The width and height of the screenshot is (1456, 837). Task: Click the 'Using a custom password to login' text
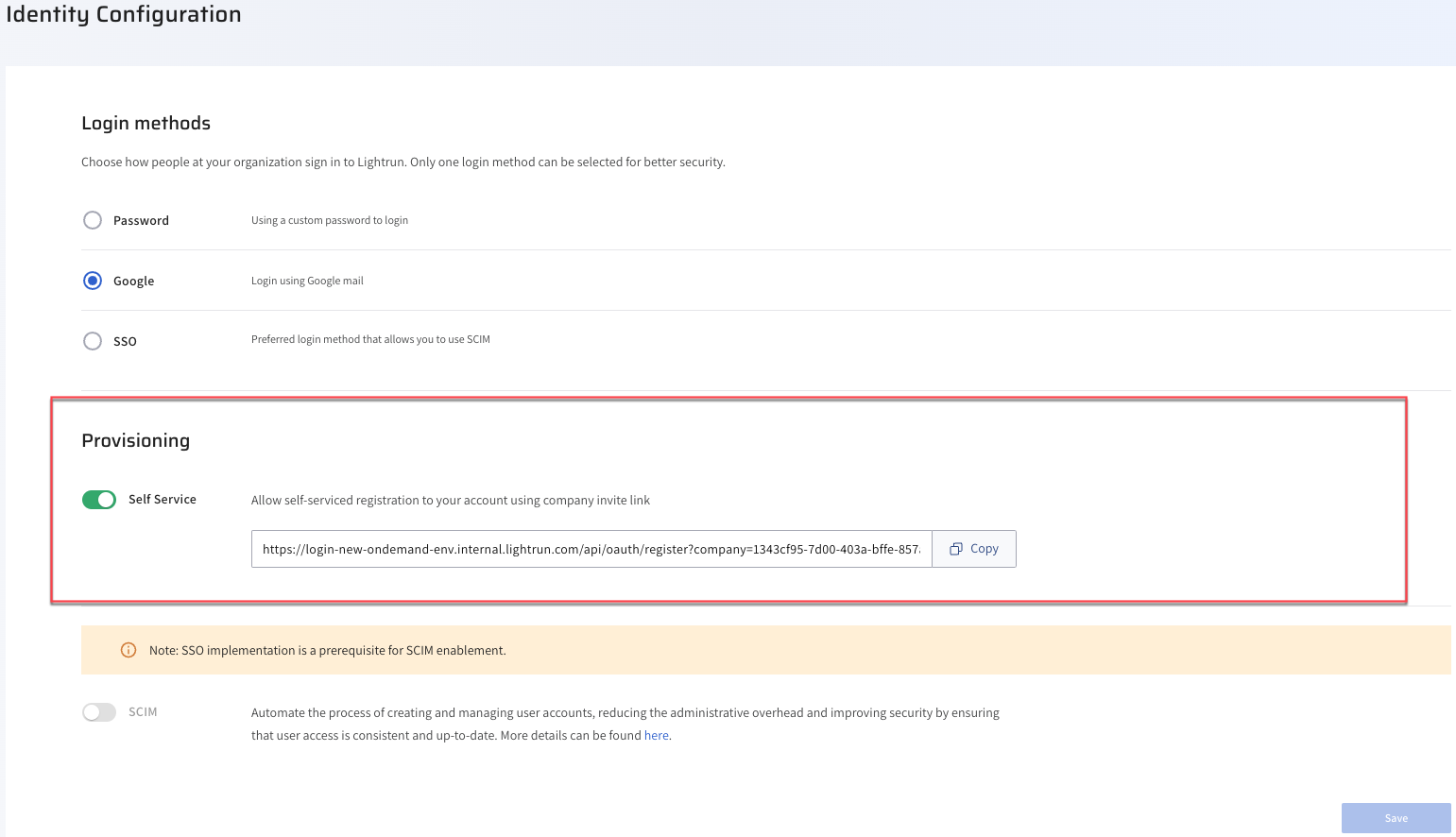pyautogui.click(x=330, y=220)
